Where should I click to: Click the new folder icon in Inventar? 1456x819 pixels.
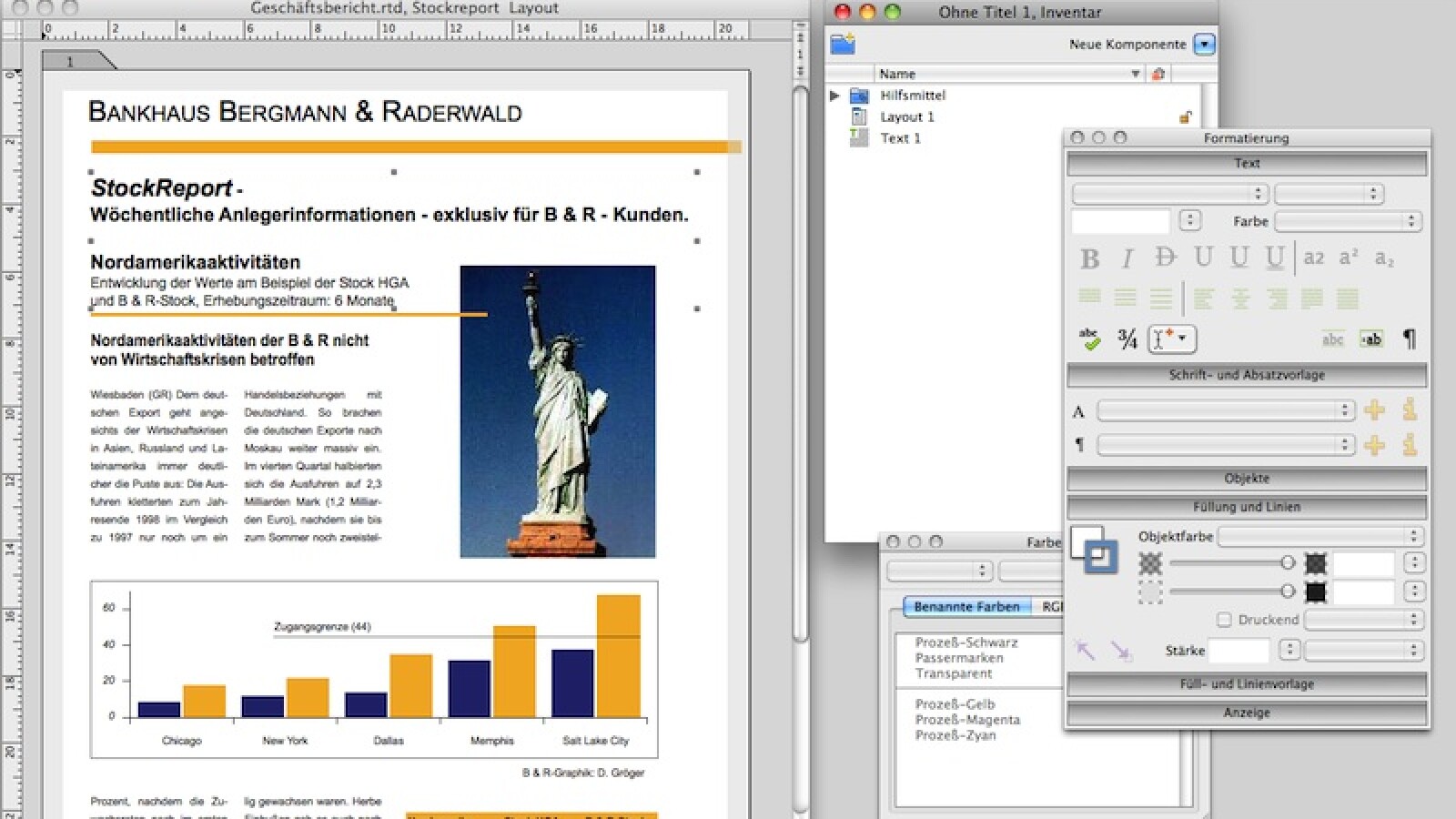click(843, 44)
